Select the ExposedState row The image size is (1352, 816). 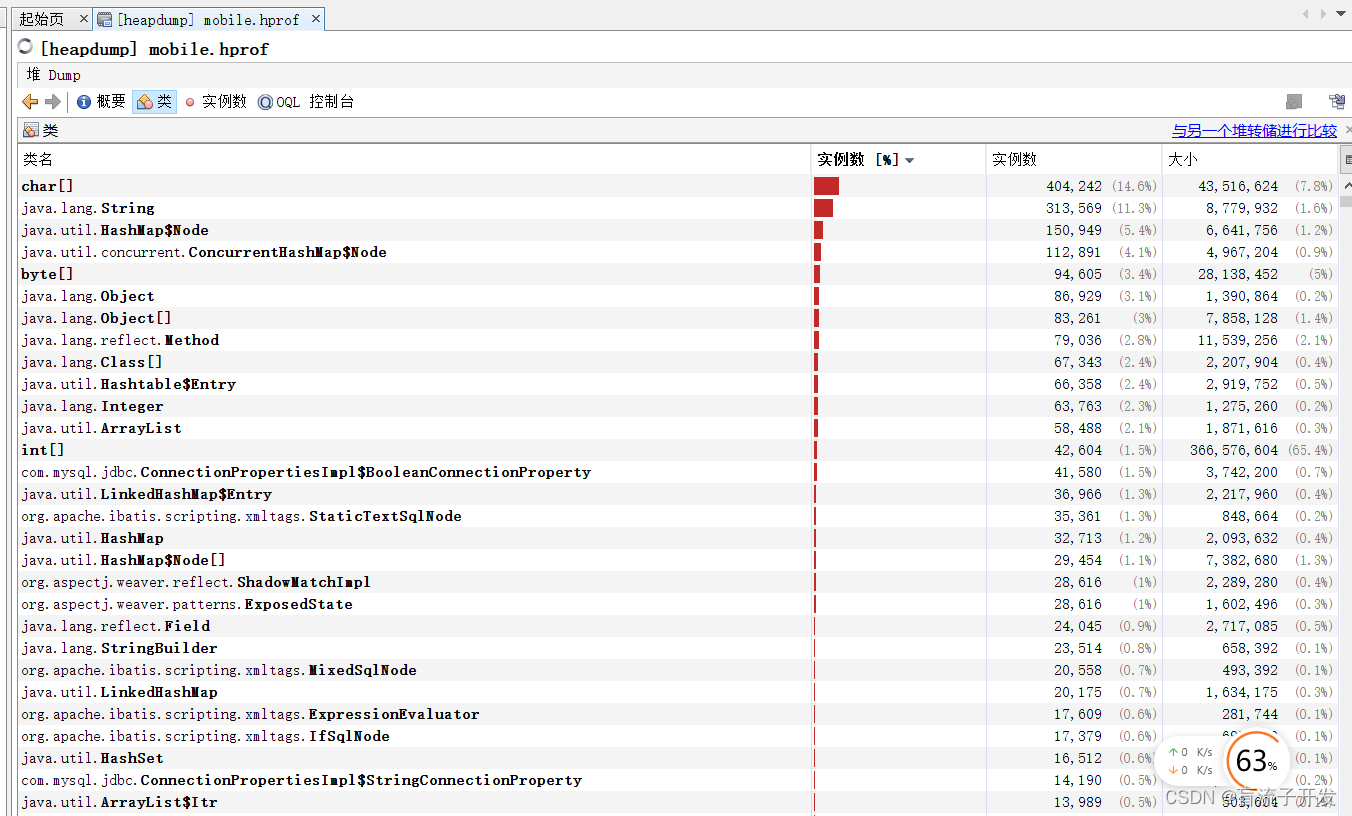click(x=677, y=604)
